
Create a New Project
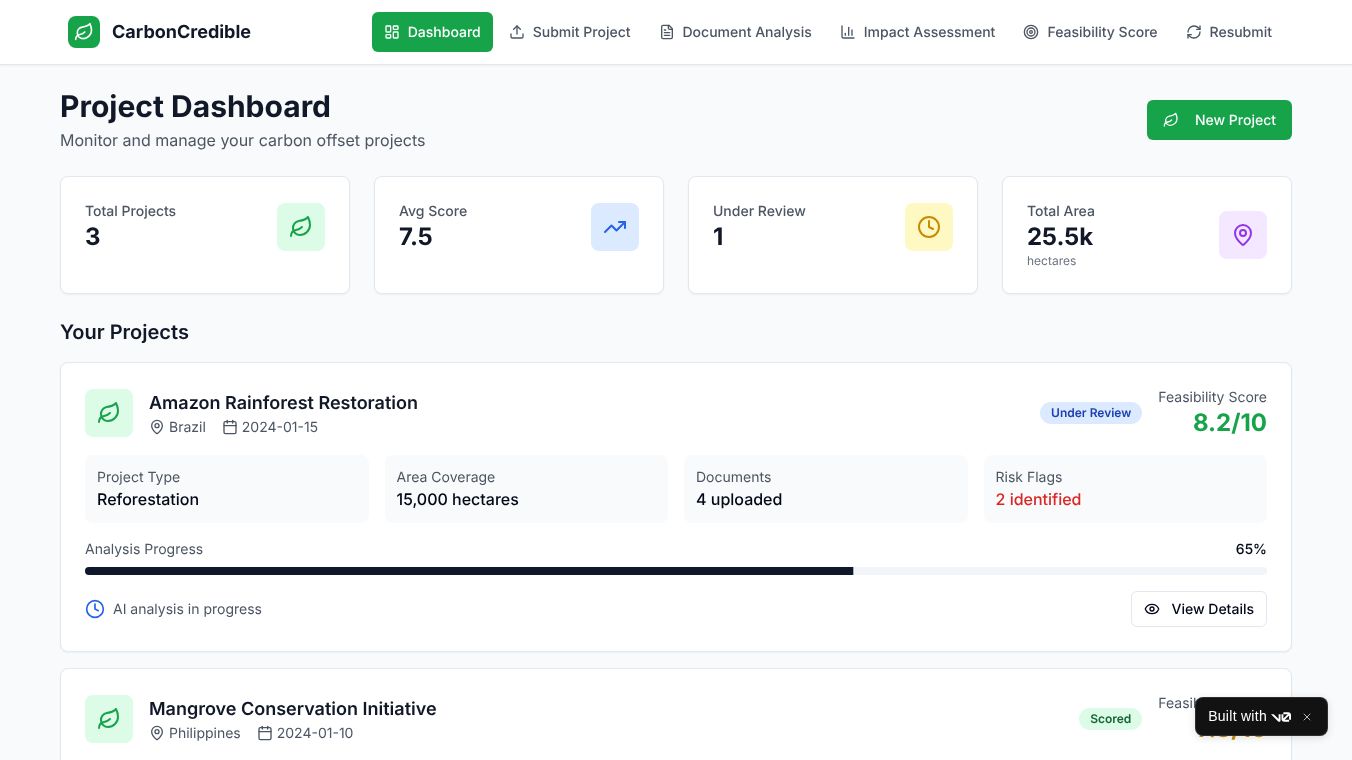(x=1219, y=120)
